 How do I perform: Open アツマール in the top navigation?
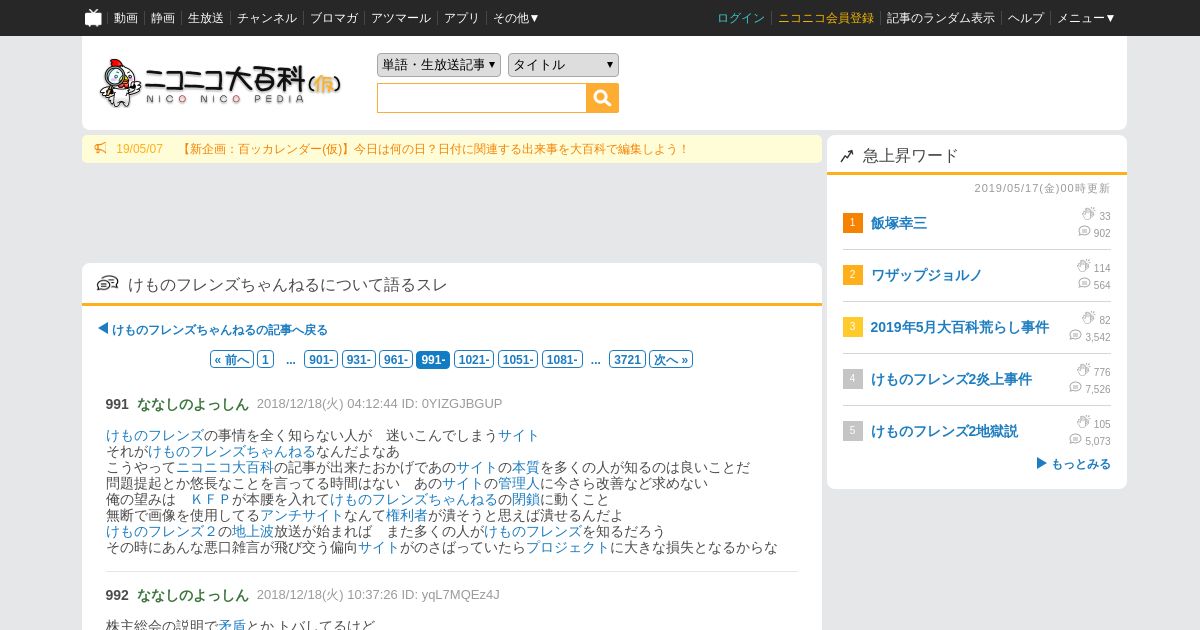[401, 18]
